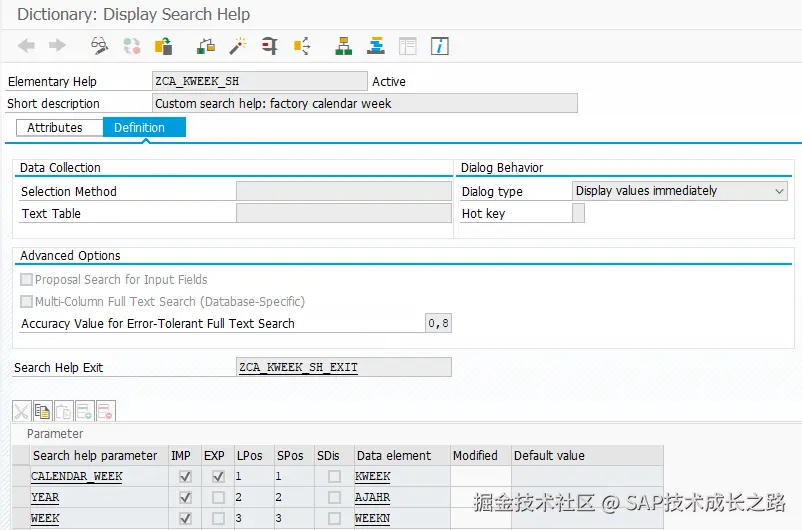Click the Delete Row icon above Parameter table
Screen dimensions: 802x530
[x=105, y=411]
